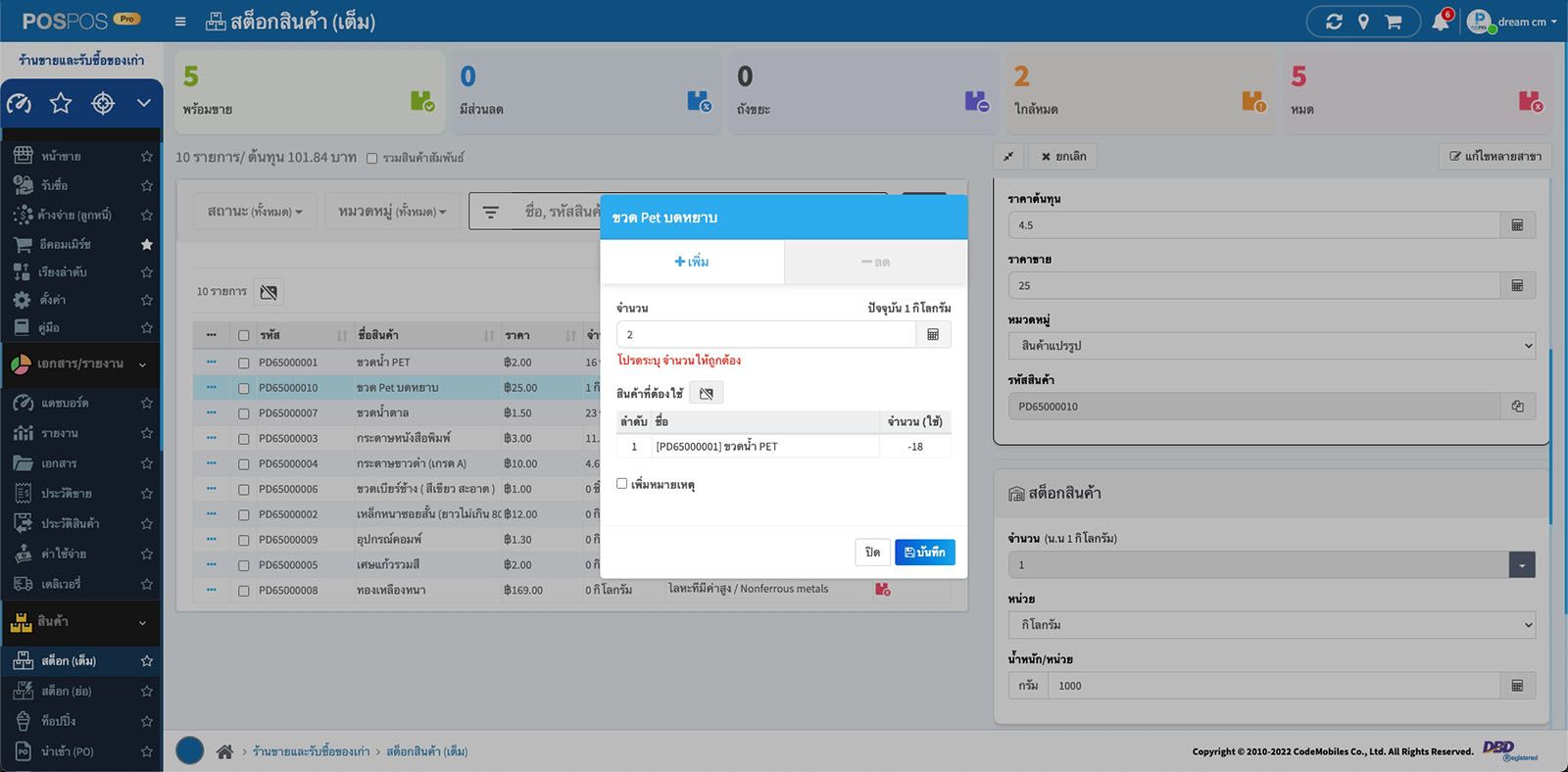Expand the หน่วย กิโลกรัม dropdown
Screen dimensions: 1568x772
click(x=1271, y=625)
